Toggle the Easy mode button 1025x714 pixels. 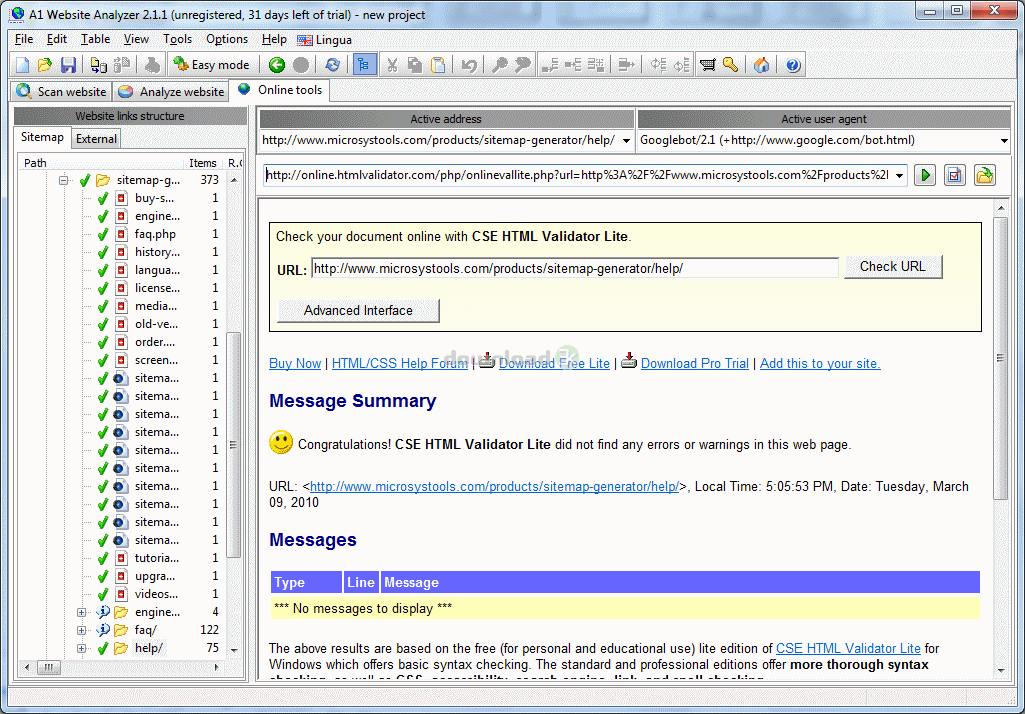click(x=211, y=65)
